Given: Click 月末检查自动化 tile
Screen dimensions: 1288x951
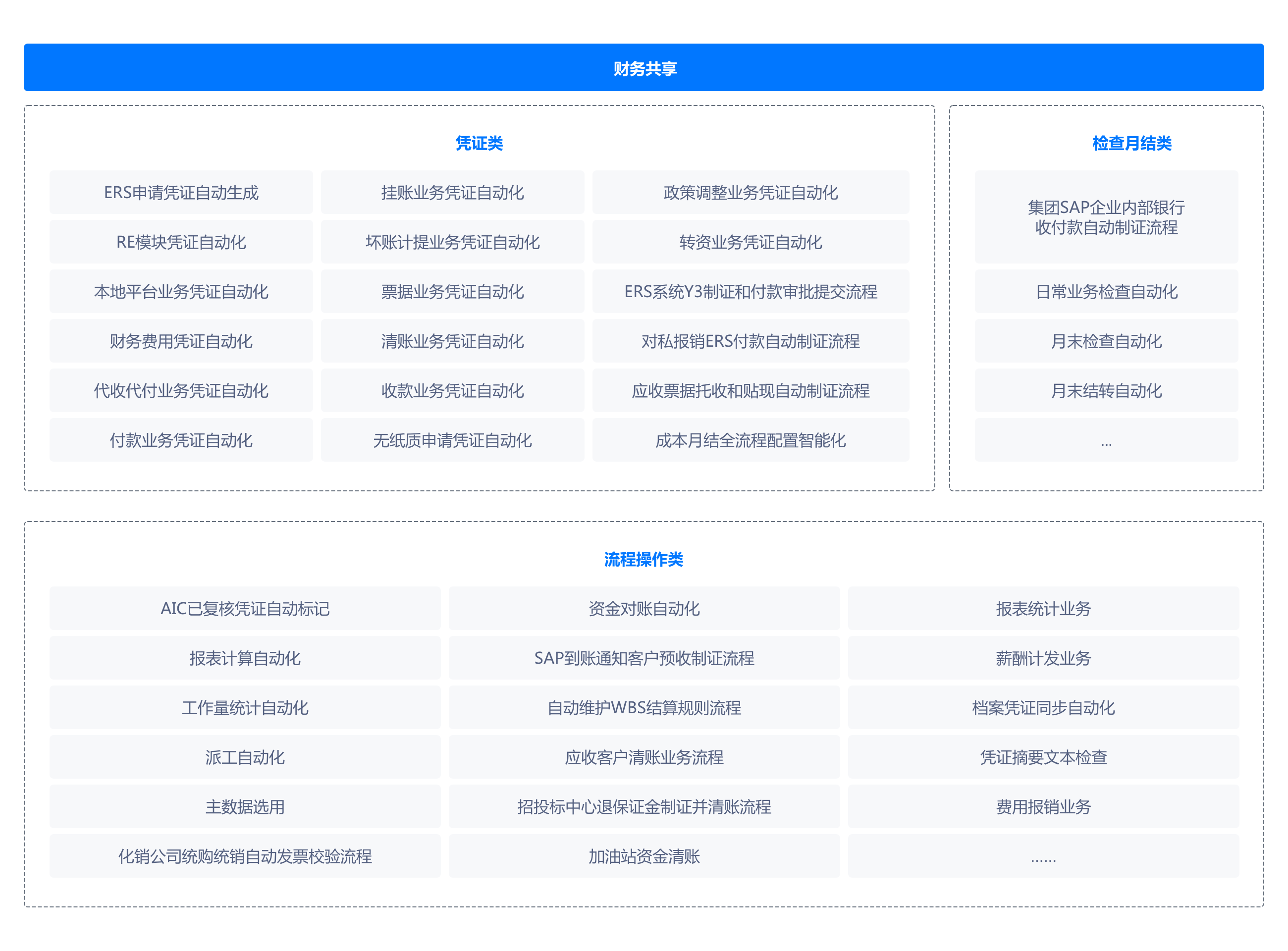Looking at the screenshot, I should [1106, 341].
